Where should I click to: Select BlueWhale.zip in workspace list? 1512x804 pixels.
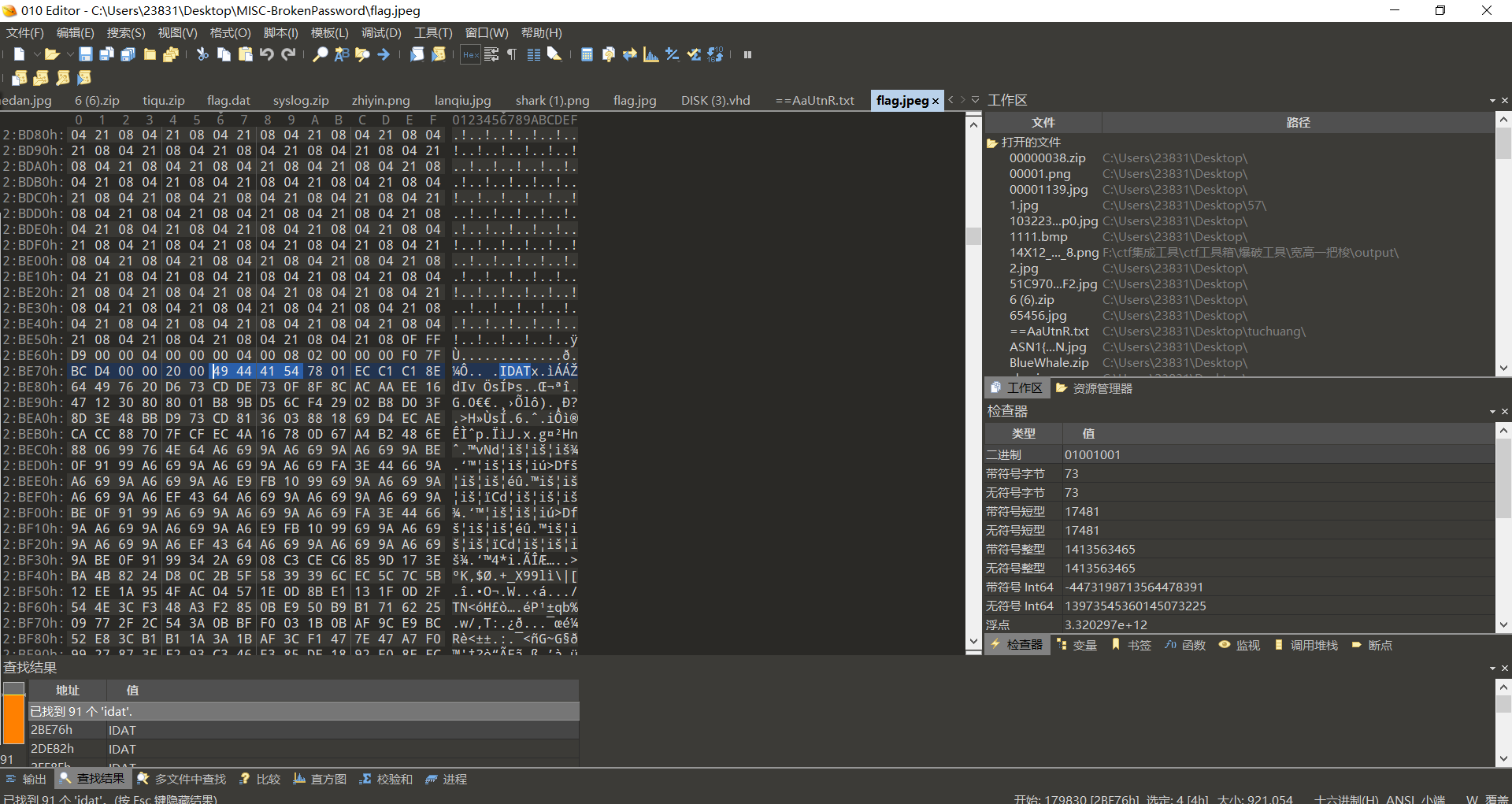1049,363
